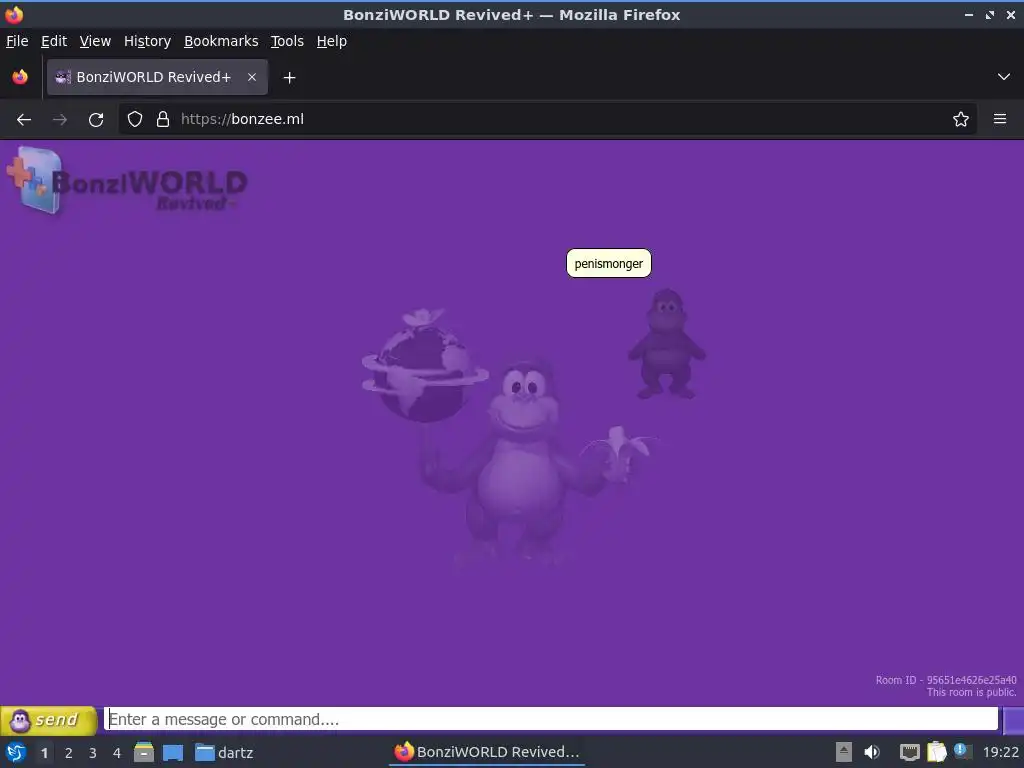Focus the message or command input

click(x=551, y=719)
